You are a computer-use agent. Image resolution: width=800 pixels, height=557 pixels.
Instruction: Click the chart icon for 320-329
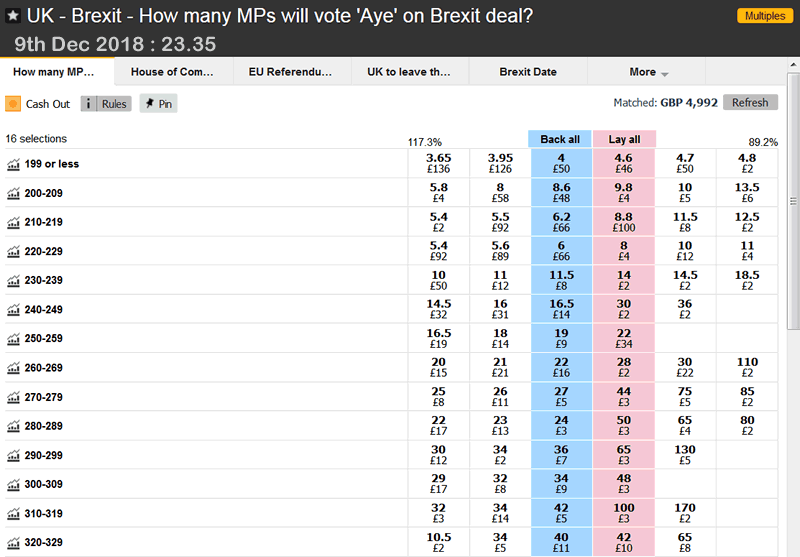tap(13, 543)
